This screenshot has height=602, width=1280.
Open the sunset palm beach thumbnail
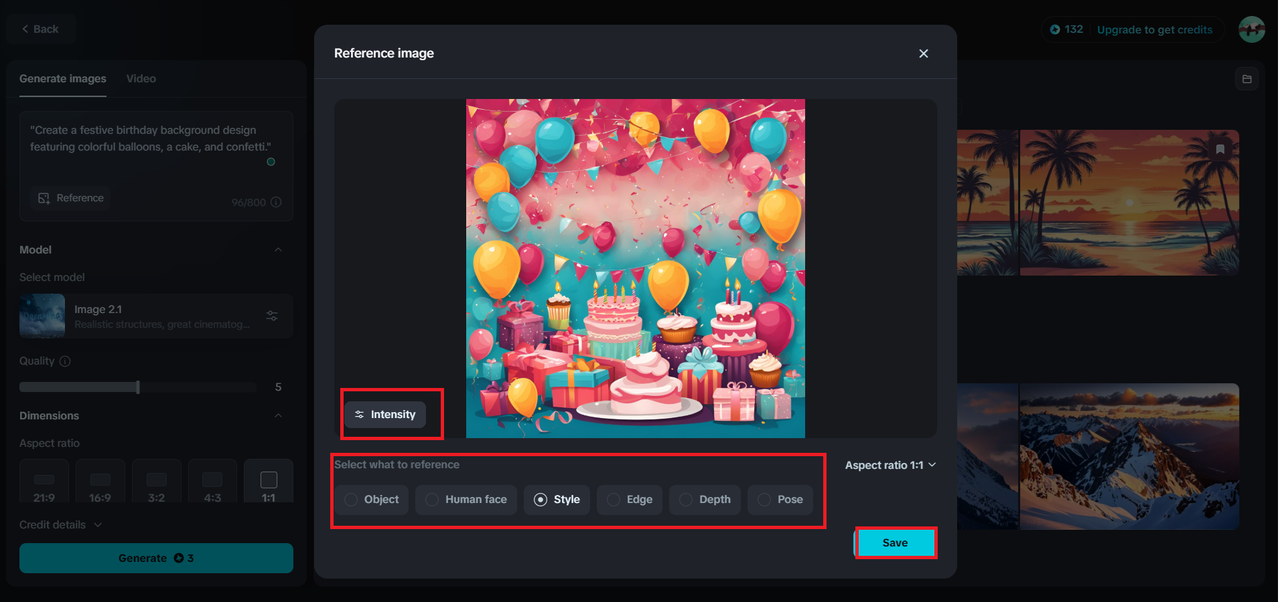tap(1129, 202)
